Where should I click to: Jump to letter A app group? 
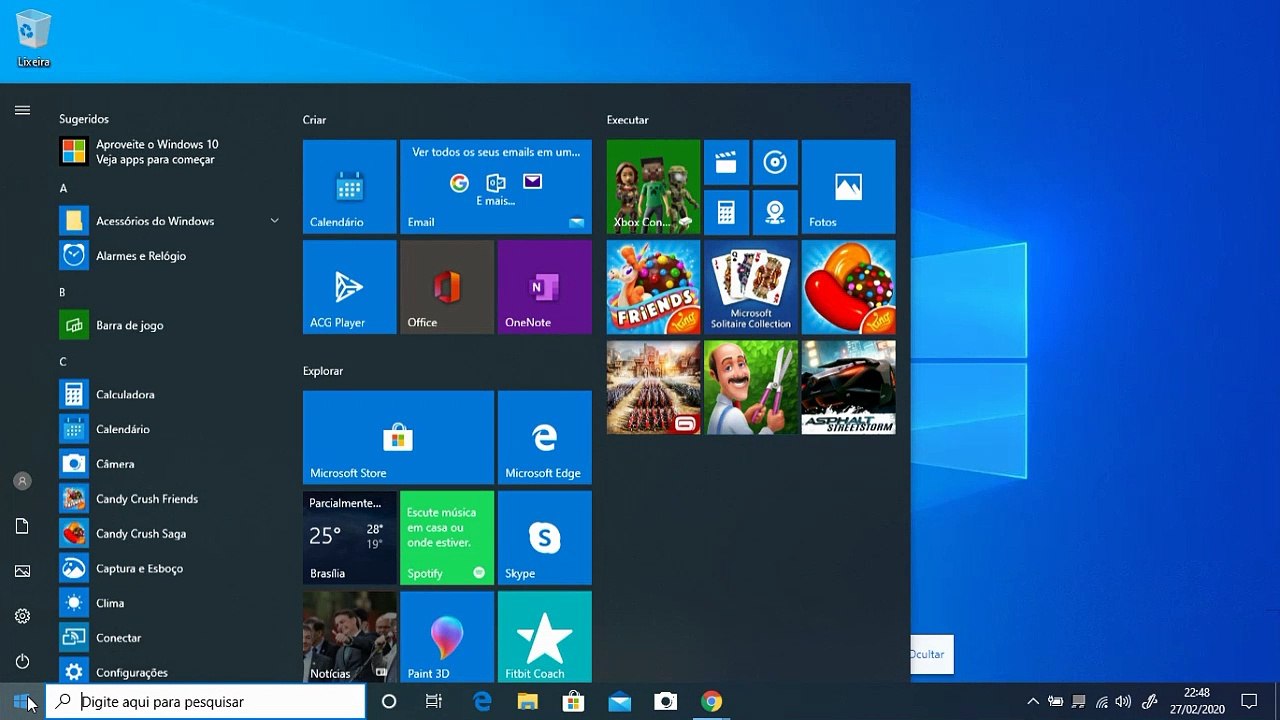[x=63, y=188]
